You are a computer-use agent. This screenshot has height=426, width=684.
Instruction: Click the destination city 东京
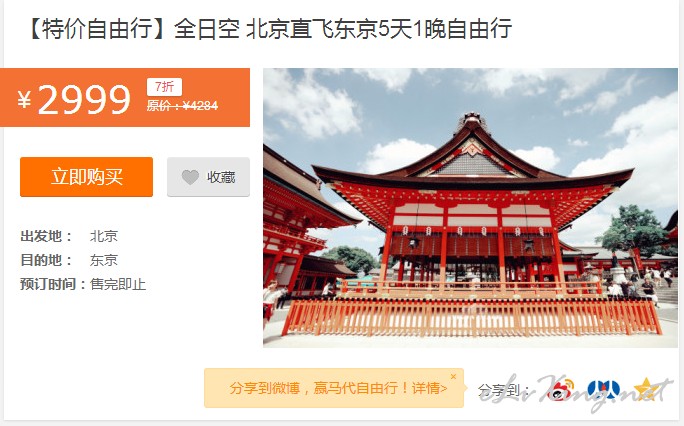(104, 260)
